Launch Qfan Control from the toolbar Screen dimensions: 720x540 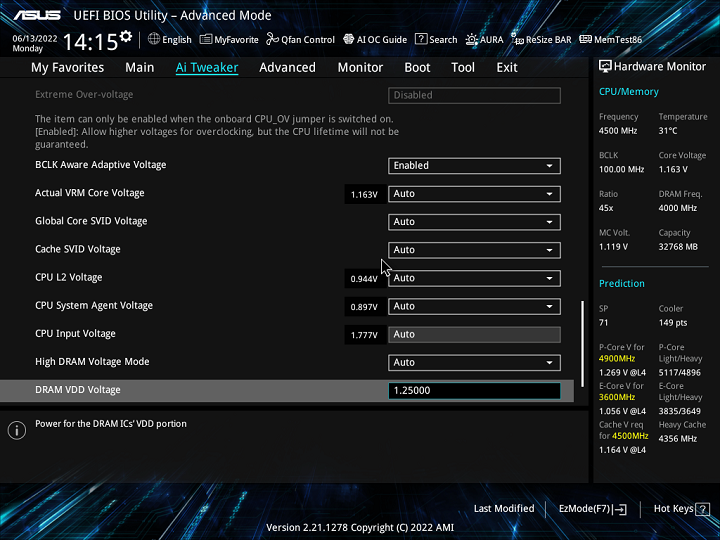click(300, 40)
